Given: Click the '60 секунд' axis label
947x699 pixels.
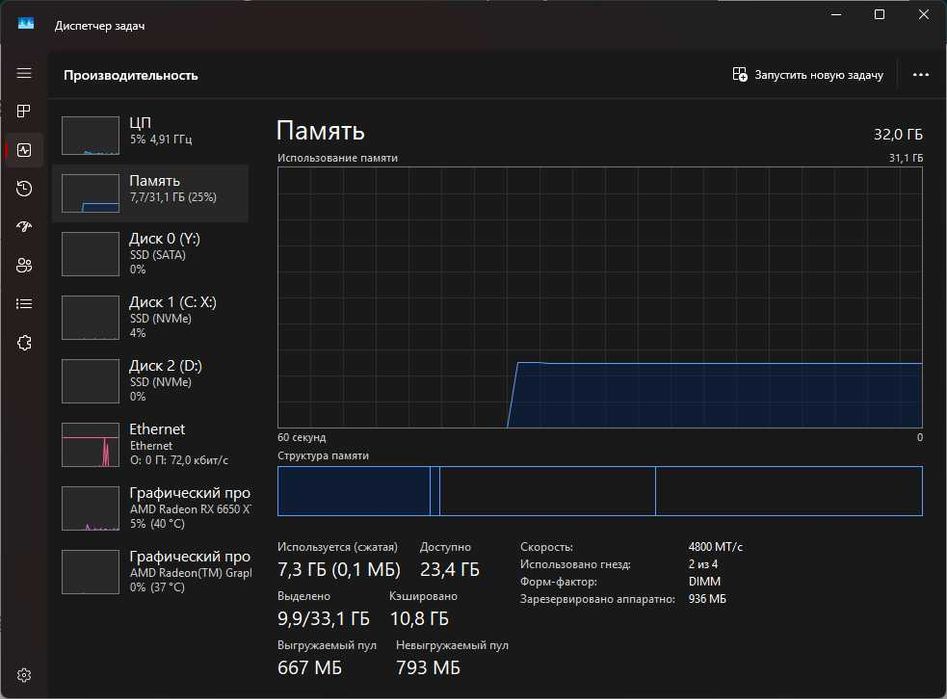Looking at the screenshot, I should click(x=301, y=437).
